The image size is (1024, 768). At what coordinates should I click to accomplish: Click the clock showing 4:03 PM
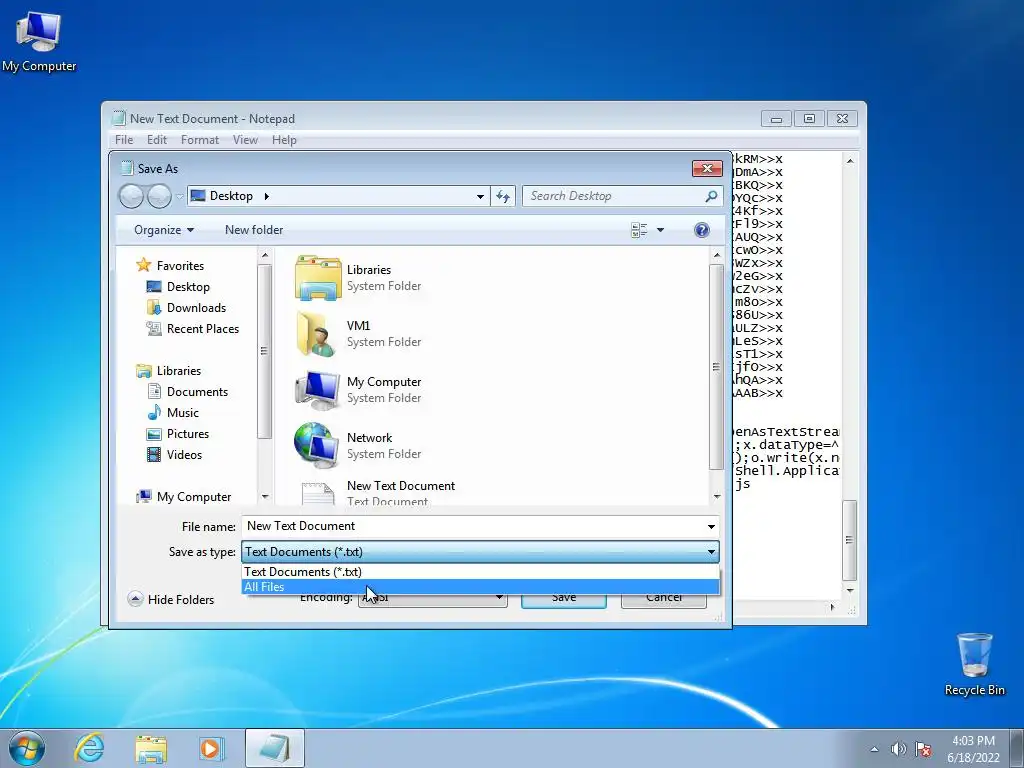(x=973, y=741)
